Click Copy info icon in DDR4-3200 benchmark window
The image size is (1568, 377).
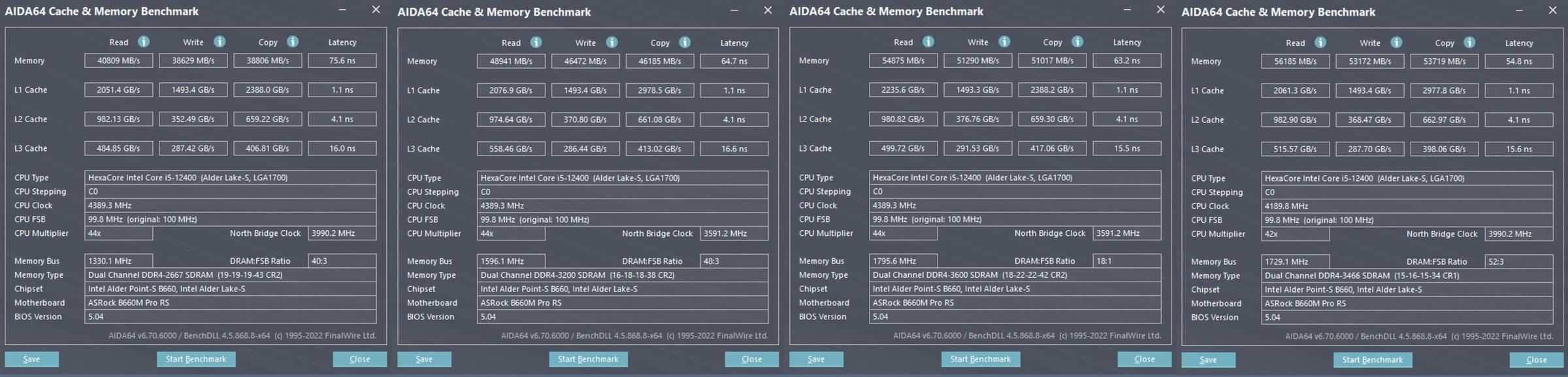[x=685, y=42]
